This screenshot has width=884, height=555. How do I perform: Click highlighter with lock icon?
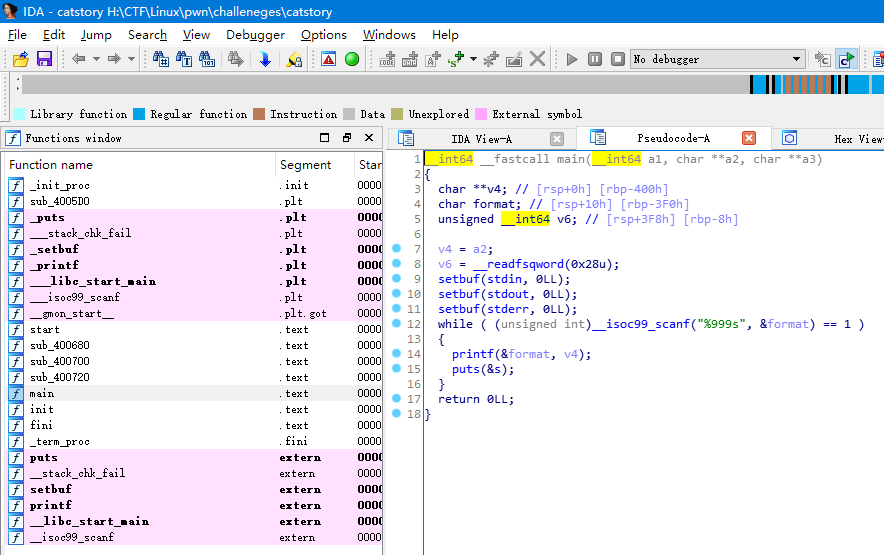click(294, 59)
